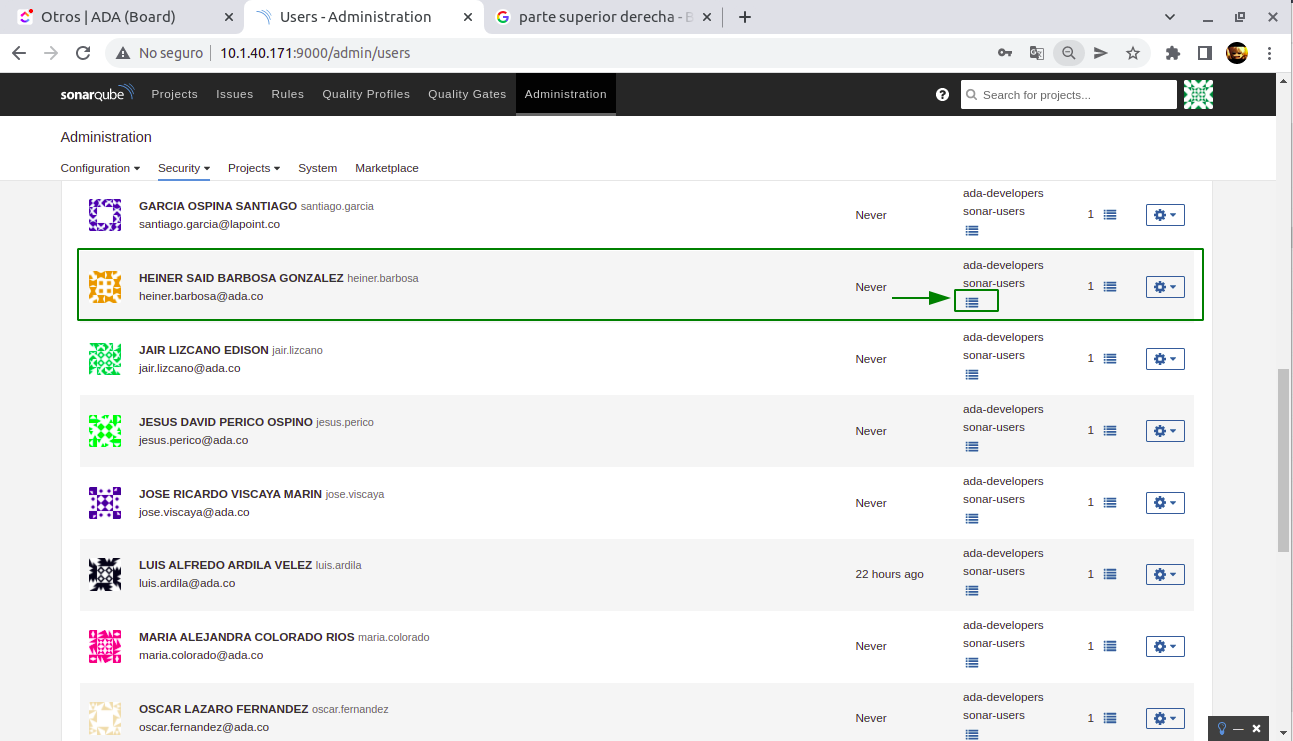Screen dimensions: 1293x741
Task: Open tokens list icon for Garcia Ospina Santiago
Action: click(x=1110, y=215)
